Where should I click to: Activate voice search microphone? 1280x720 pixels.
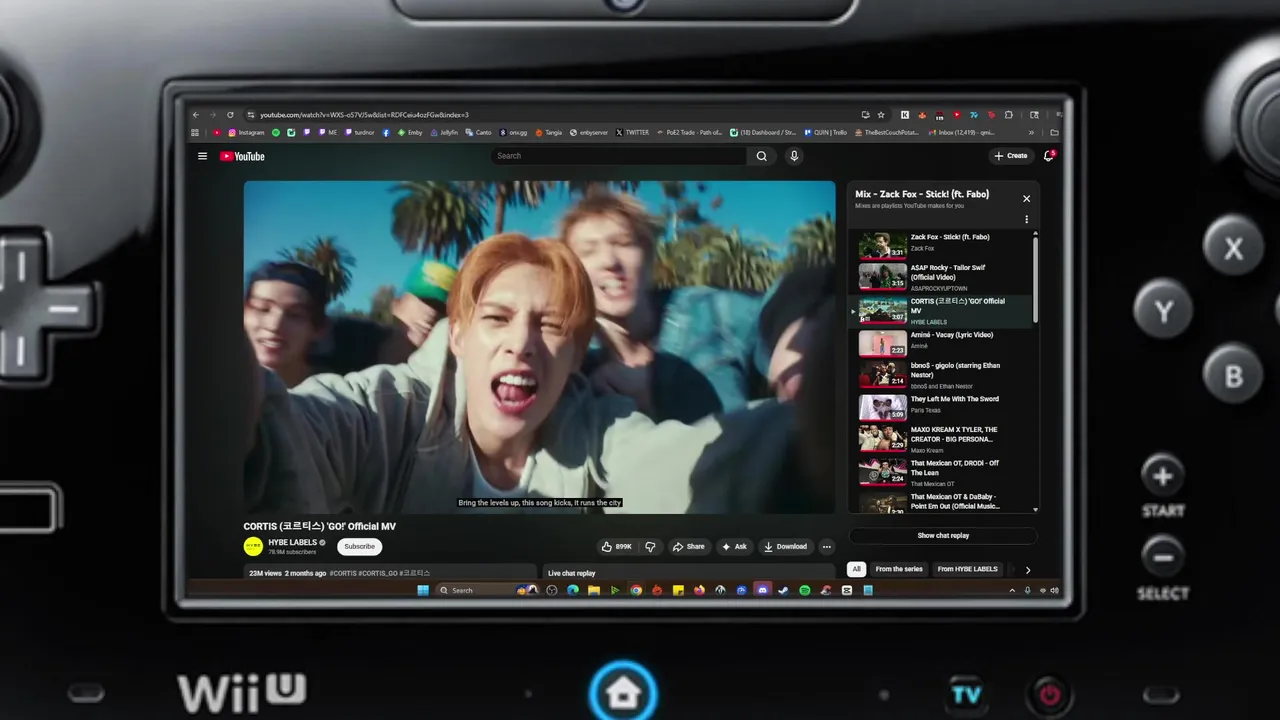pyautogui.click(x=794, y=156)
